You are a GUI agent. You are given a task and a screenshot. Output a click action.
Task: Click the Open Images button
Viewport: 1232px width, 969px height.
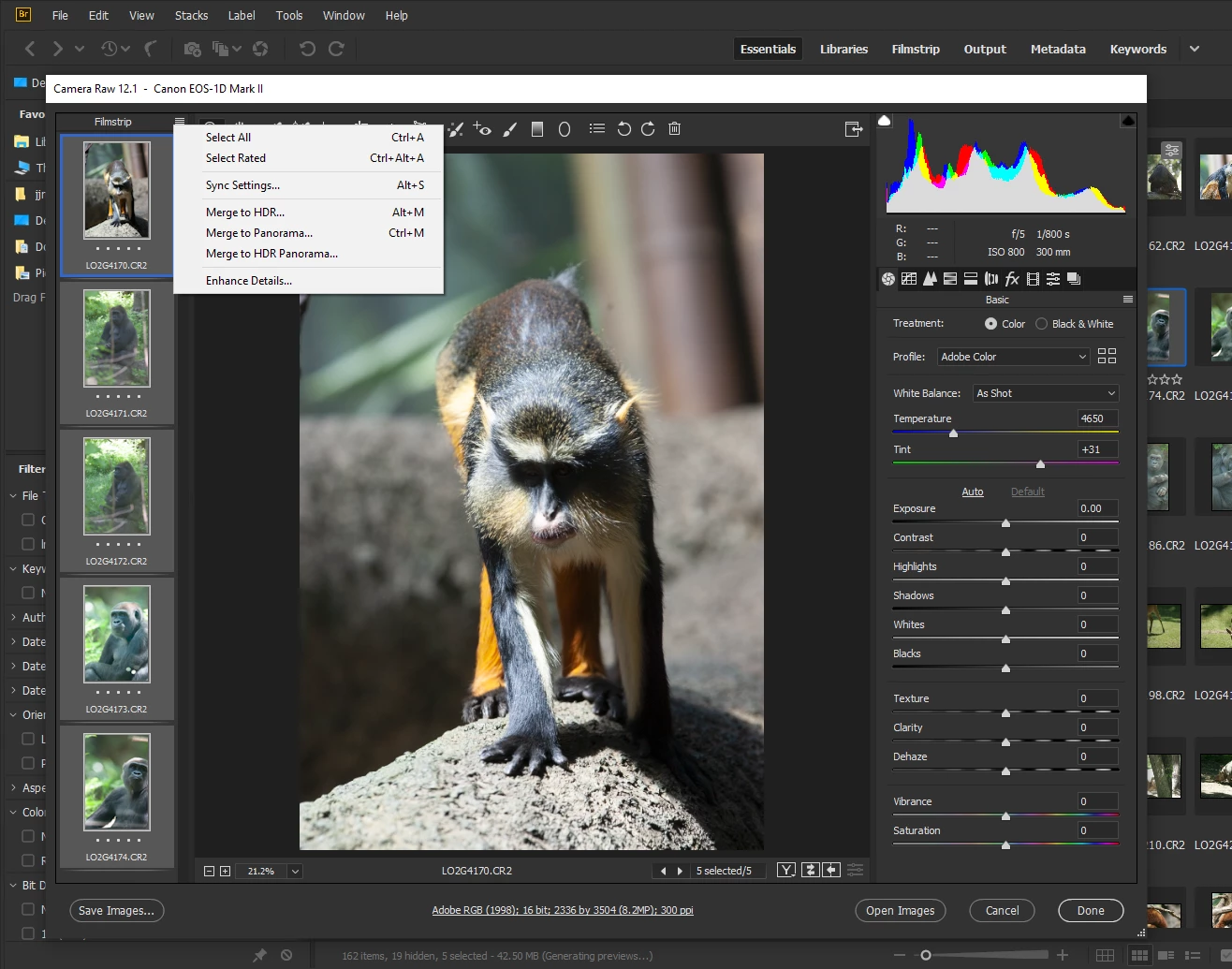coord(900,911)
